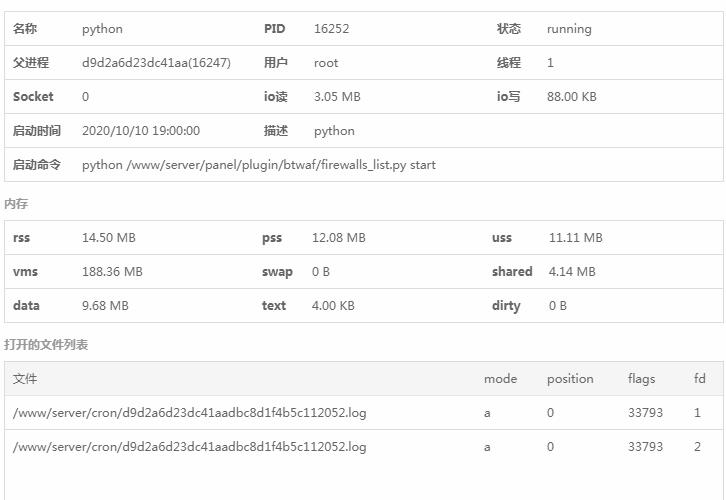Click the vms value 188.36 MB
This screenshot has height=500, width=726.
pyautogui.click(x=112, y=272)
